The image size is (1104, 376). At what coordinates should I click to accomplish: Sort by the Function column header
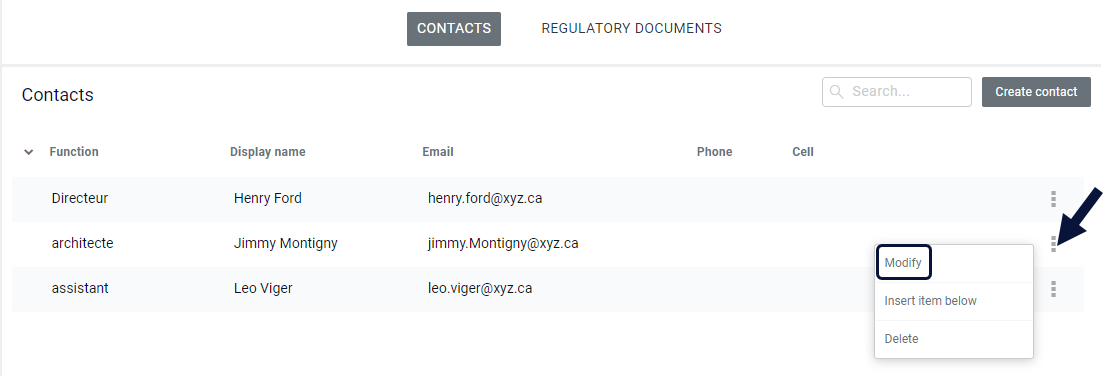click(74, 152)
